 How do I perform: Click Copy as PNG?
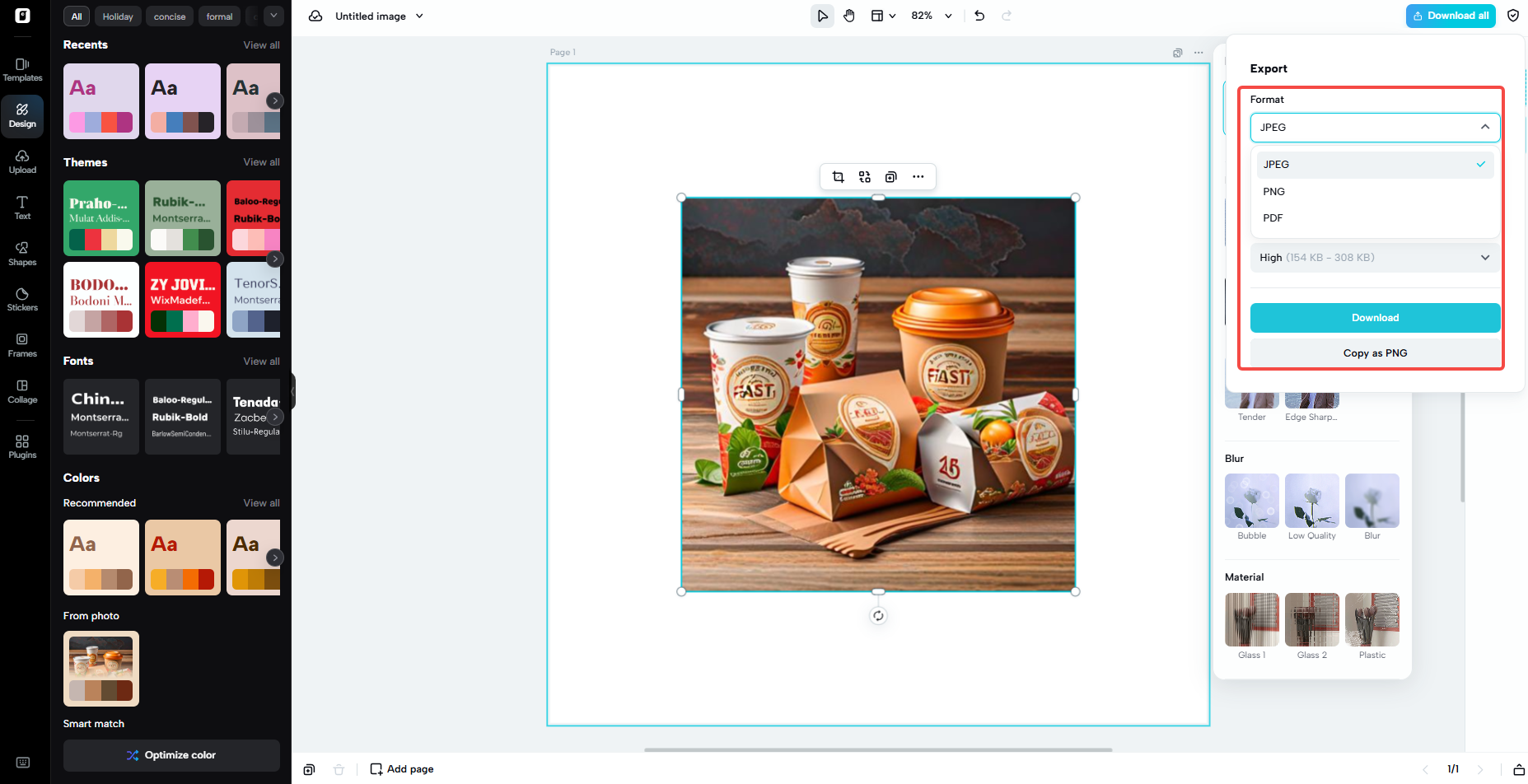(x=1374, y=352)
